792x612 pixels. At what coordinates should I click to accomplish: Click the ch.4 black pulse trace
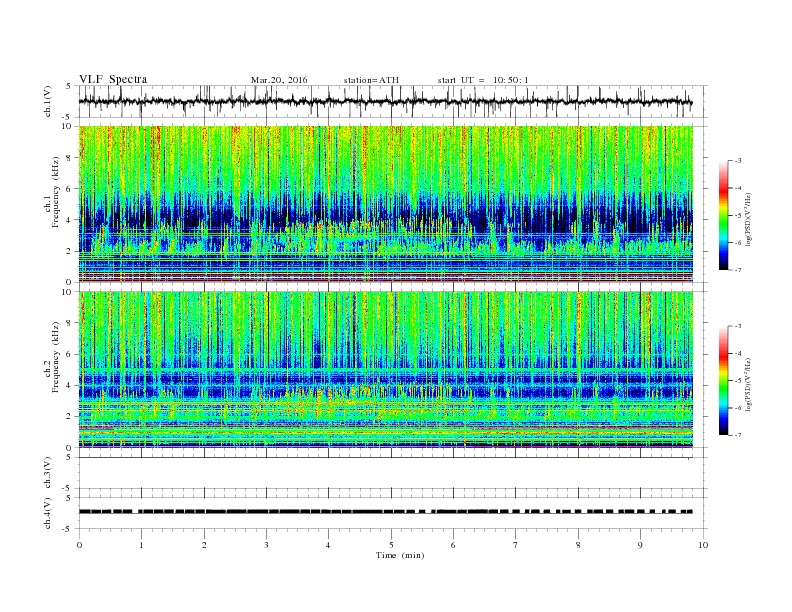click(385, 512)
